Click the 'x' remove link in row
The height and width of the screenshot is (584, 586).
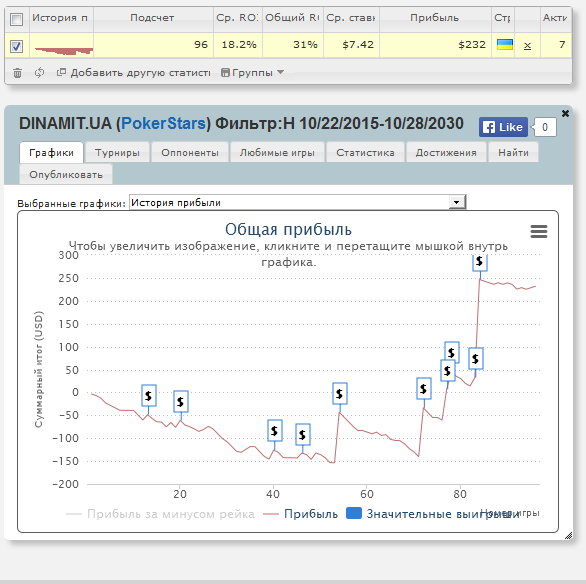tap(527, 46)
